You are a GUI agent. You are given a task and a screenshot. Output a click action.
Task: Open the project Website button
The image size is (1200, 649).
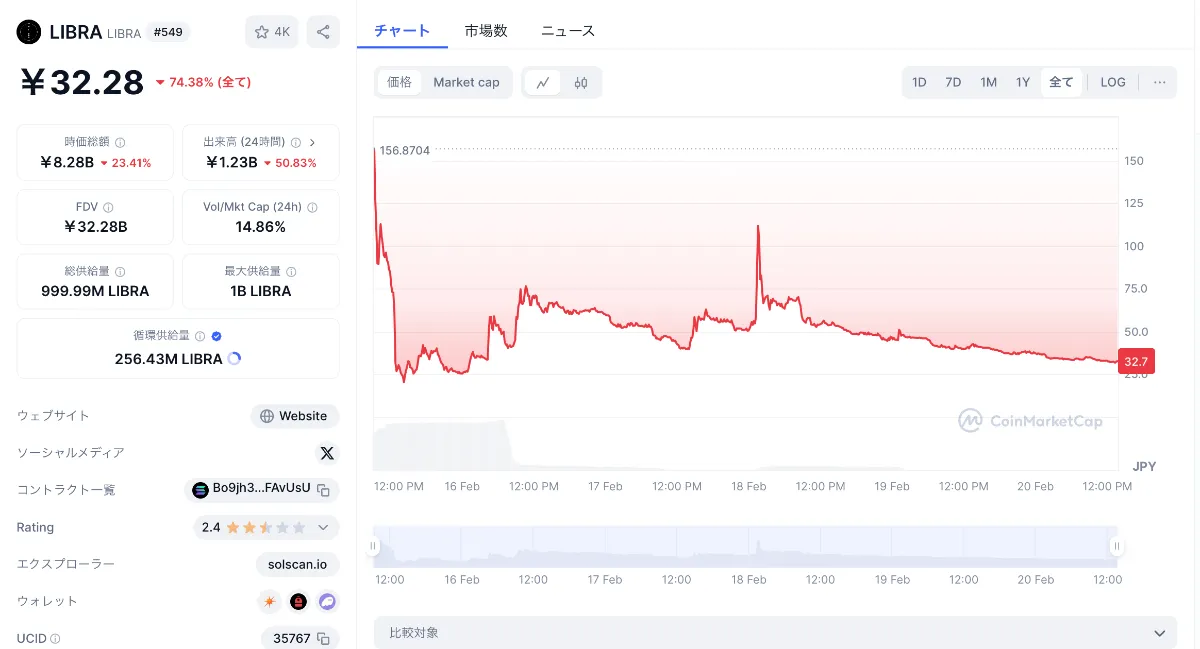(295, 416)
